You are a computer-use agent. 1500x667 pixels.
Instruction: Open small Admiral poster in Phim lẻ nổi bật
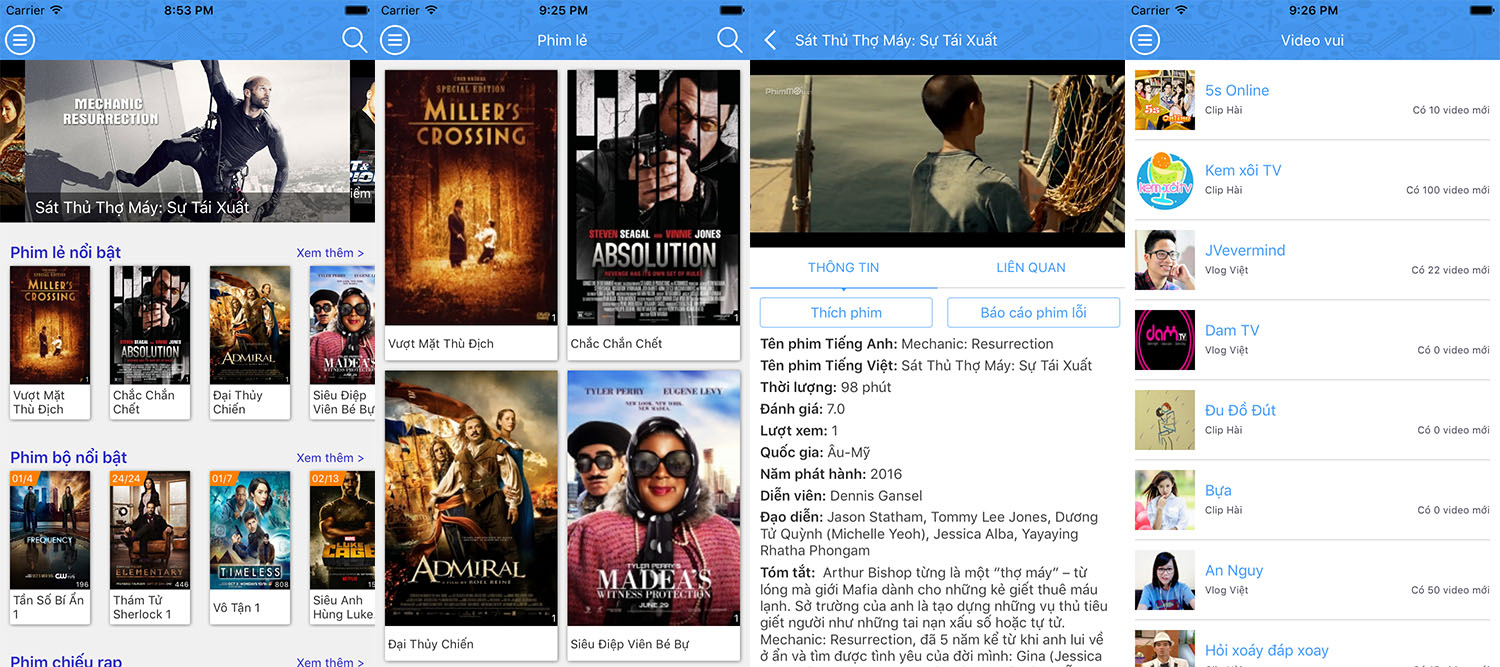point(250,325)
